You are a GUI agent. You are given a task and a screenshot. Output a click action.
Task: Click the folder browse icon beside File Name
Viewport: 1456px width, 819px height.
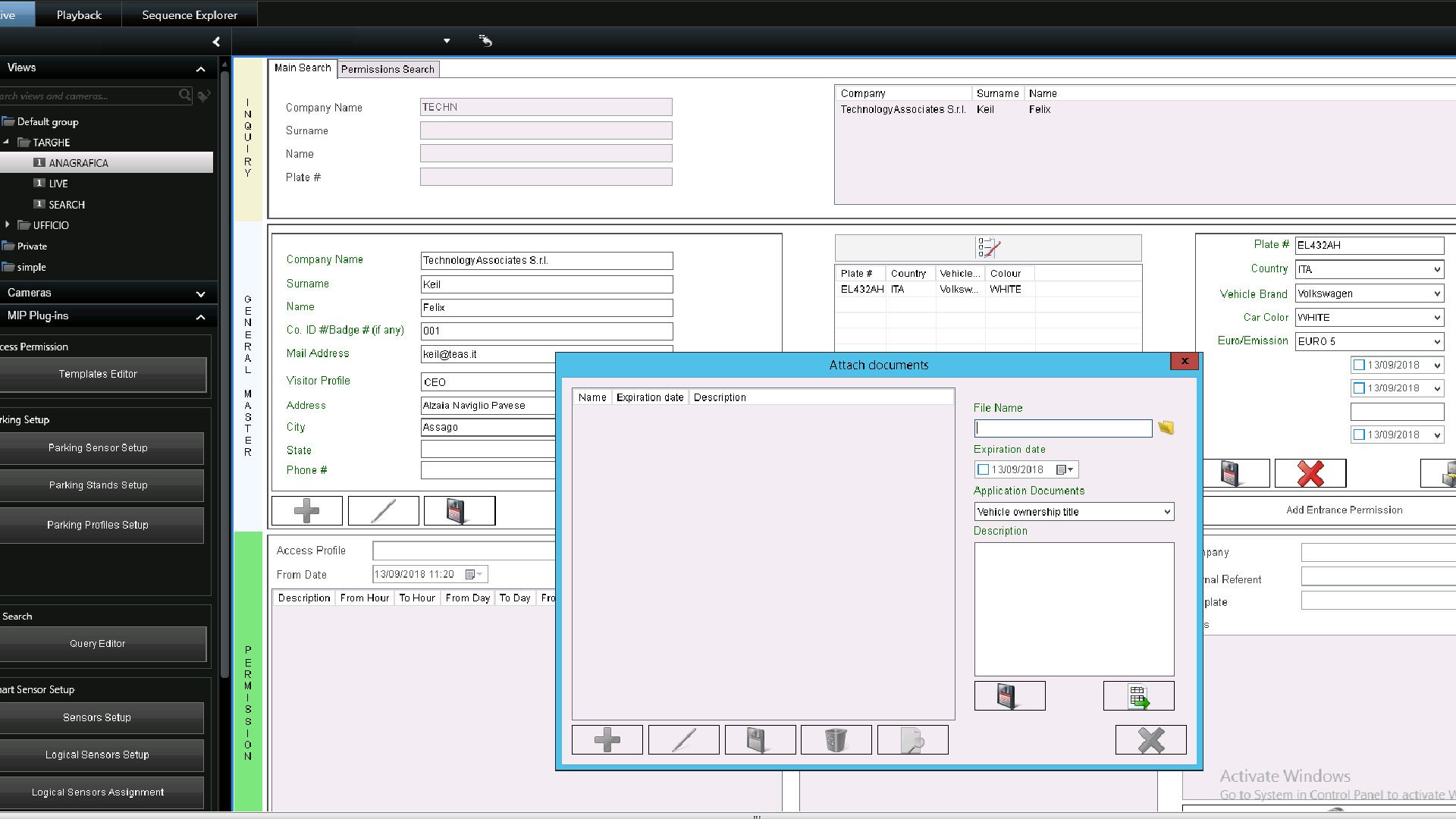coord(1166,428)
